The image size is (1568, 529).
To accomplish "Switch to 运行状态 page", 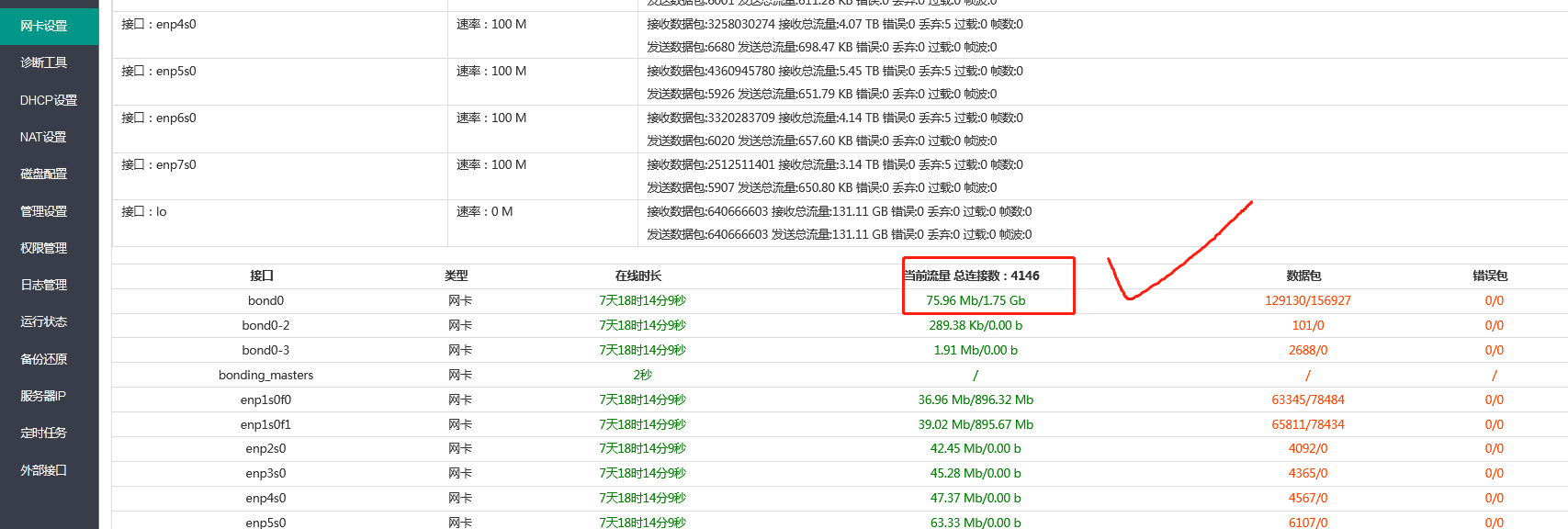I will (44, 321).
